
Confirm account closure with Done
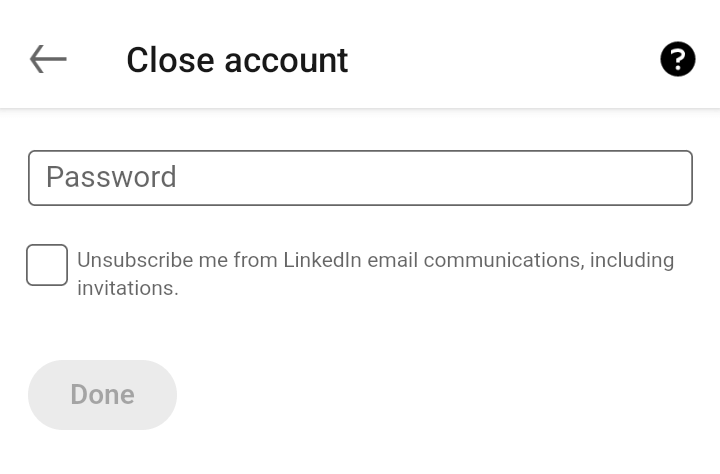tap(102, 395)
